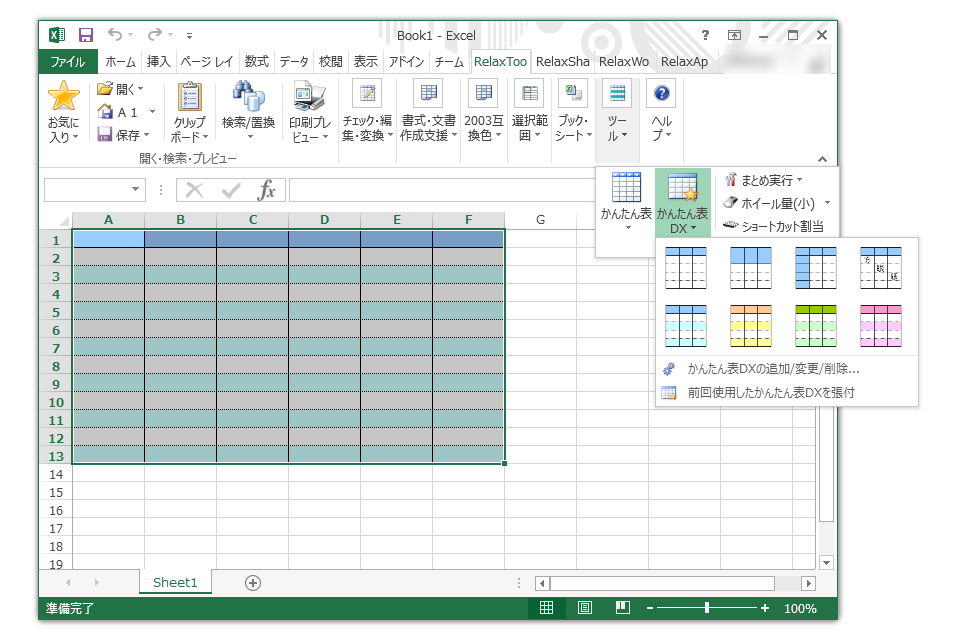This screenshot has height=640, width=960.
Task: Customize Quick Access Toolbar dropdown
Action: 189,36
